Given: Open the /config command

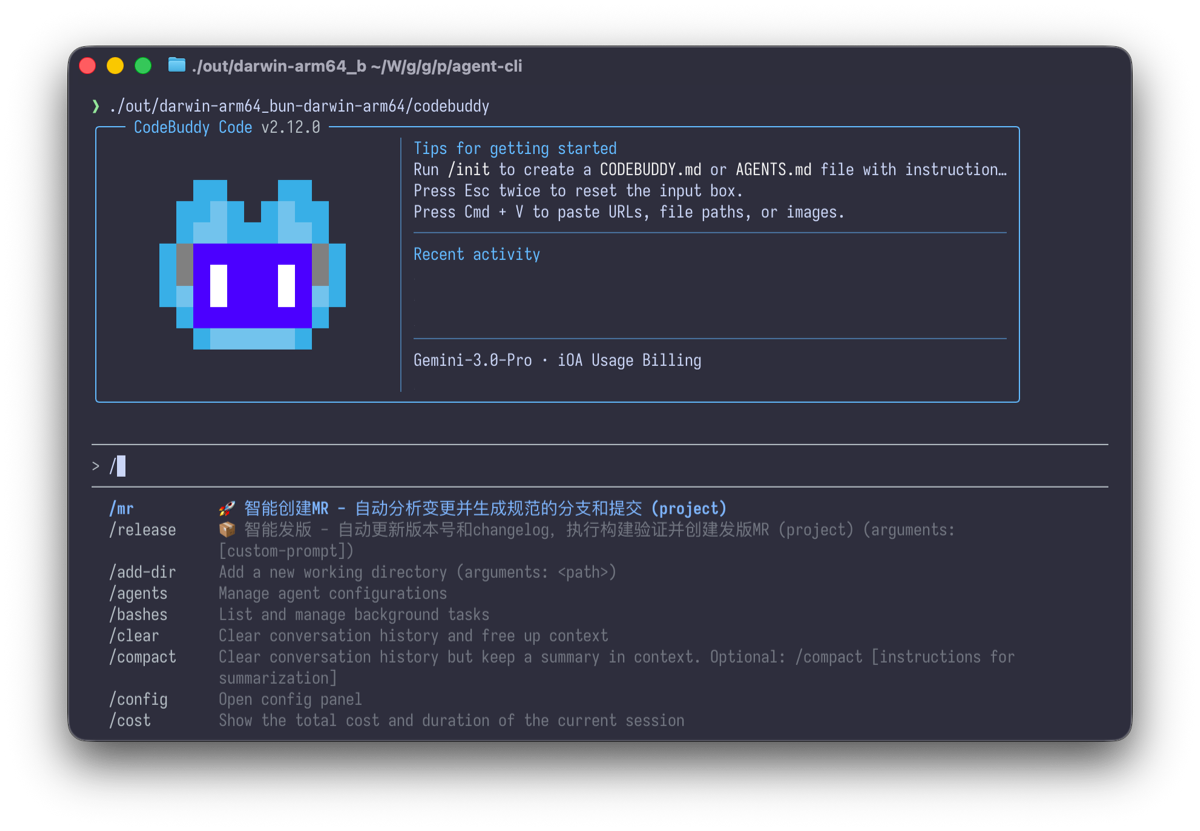Looking at the screenshot, I should 138,699.
